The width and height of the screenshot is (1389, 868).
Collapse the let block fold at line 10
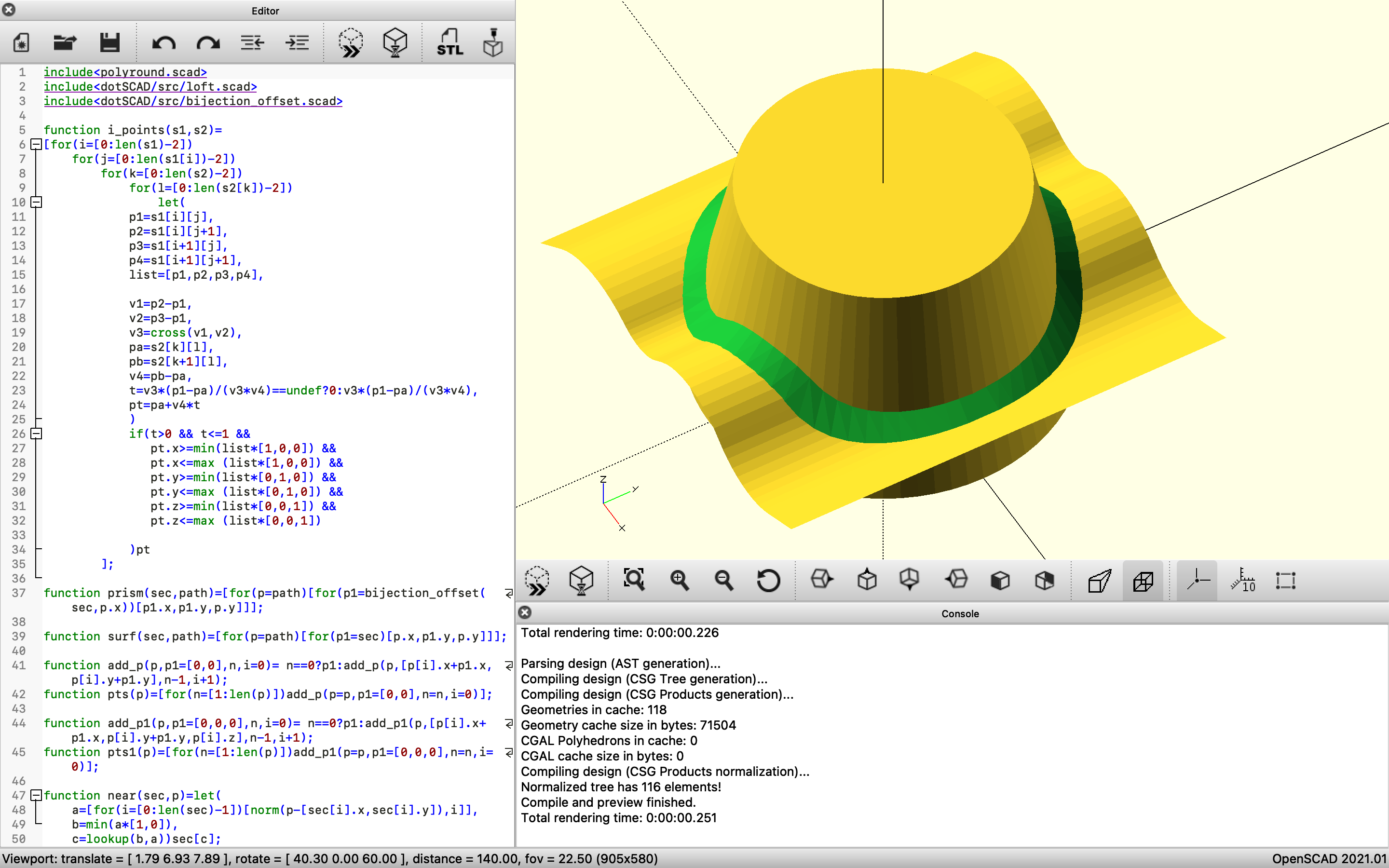36,202
